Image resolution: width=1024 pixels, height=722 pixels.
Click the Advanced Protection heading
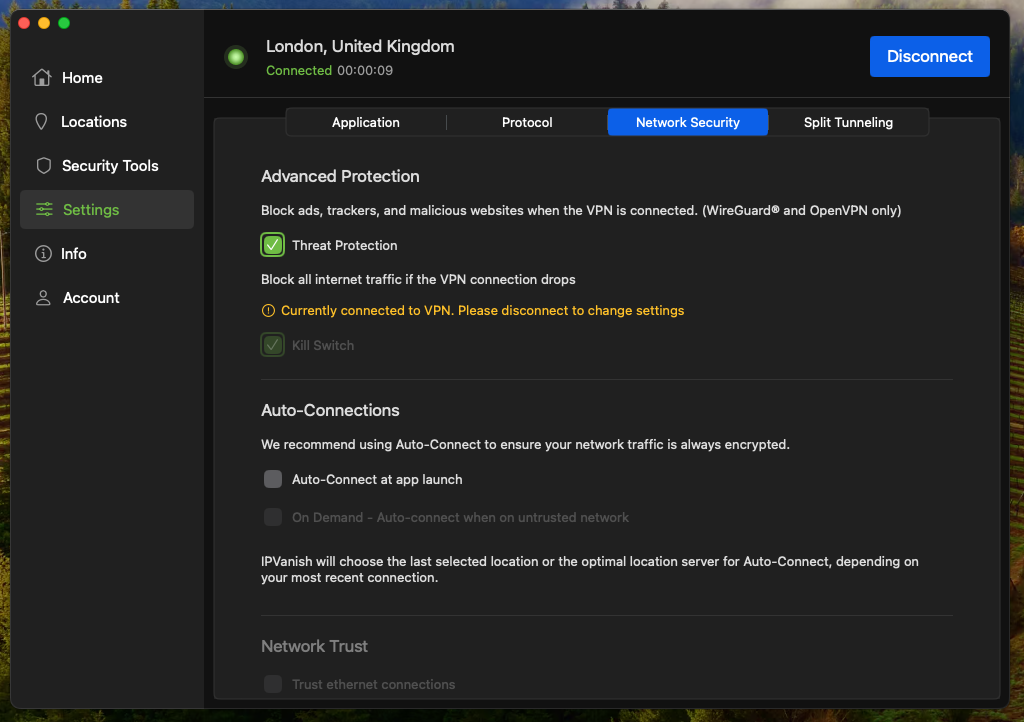tap(340, 176)
